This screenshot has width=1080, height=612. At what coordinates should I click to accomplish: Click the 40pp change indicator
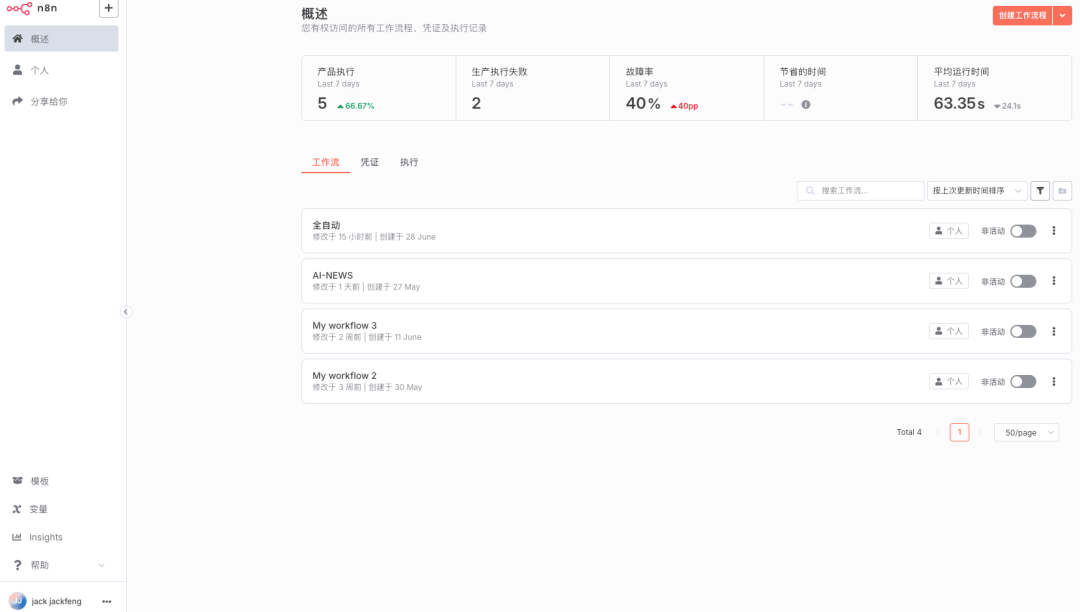point(684,106)
